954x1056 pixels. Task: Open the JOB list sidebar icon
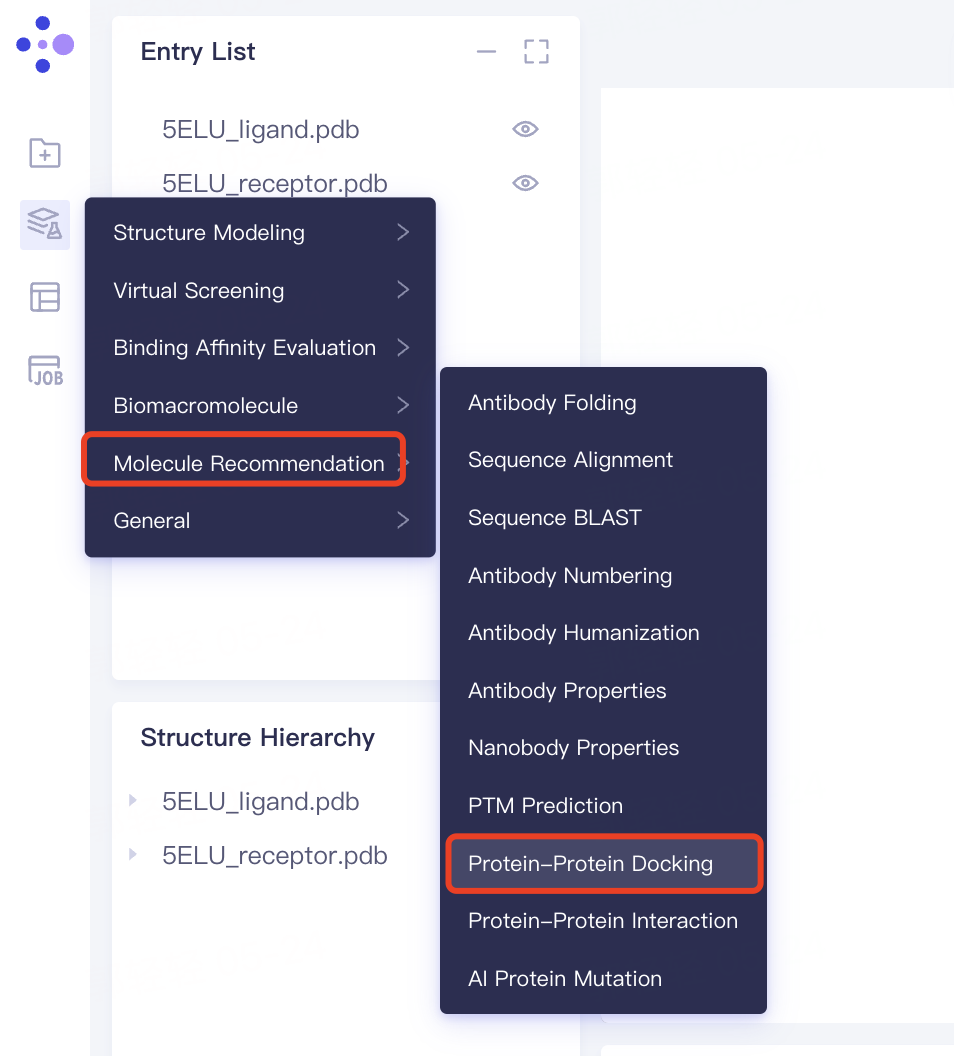pyautogui.click(x=45, y=370)
